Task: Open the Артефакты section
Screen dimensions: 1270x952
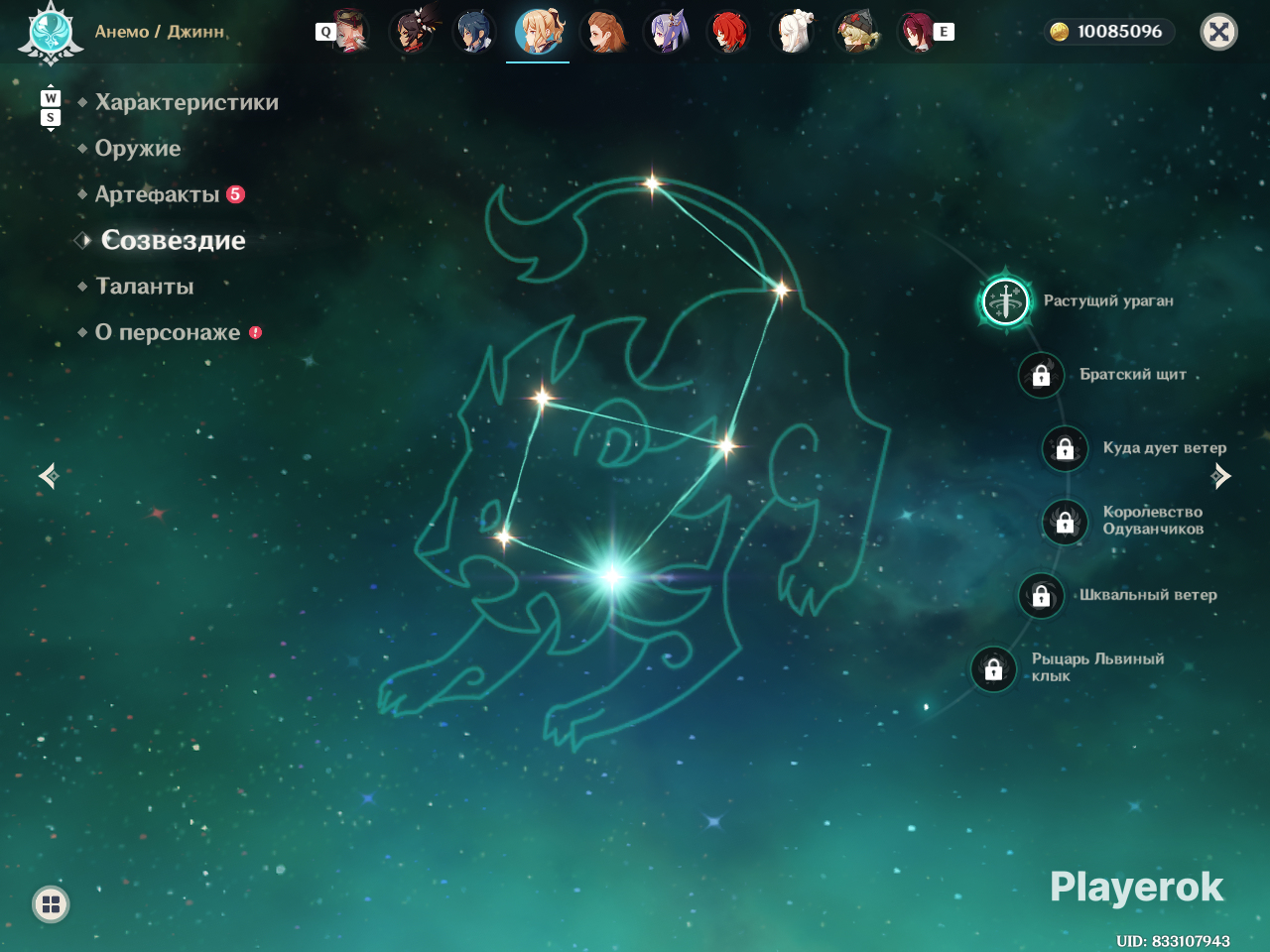Action: click(x=157, y=194)
